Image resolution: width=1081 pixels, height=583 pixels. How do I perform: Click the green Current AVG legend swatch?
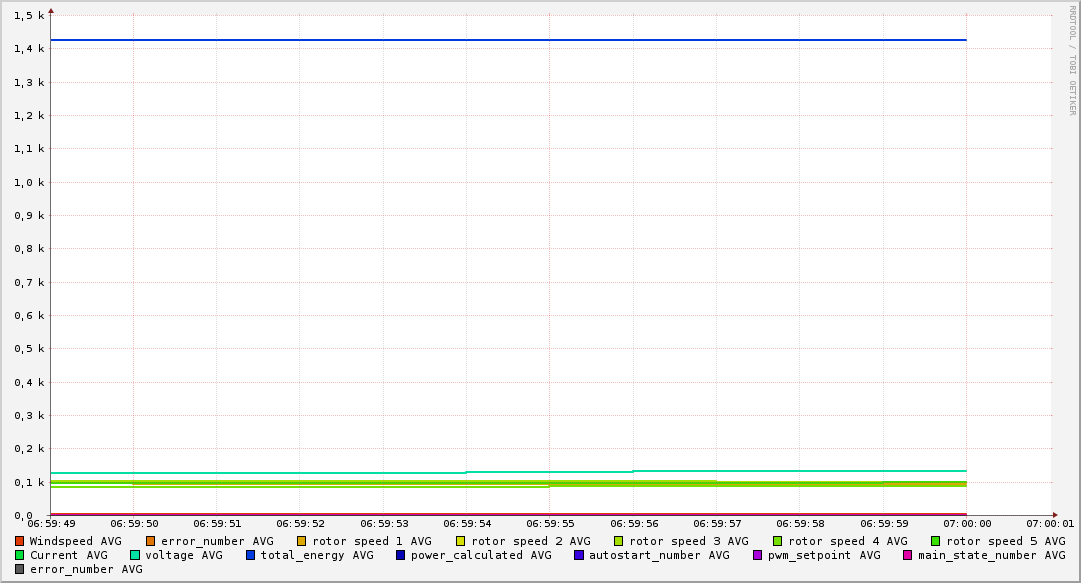pyautogui.click(x=20, y=555)
